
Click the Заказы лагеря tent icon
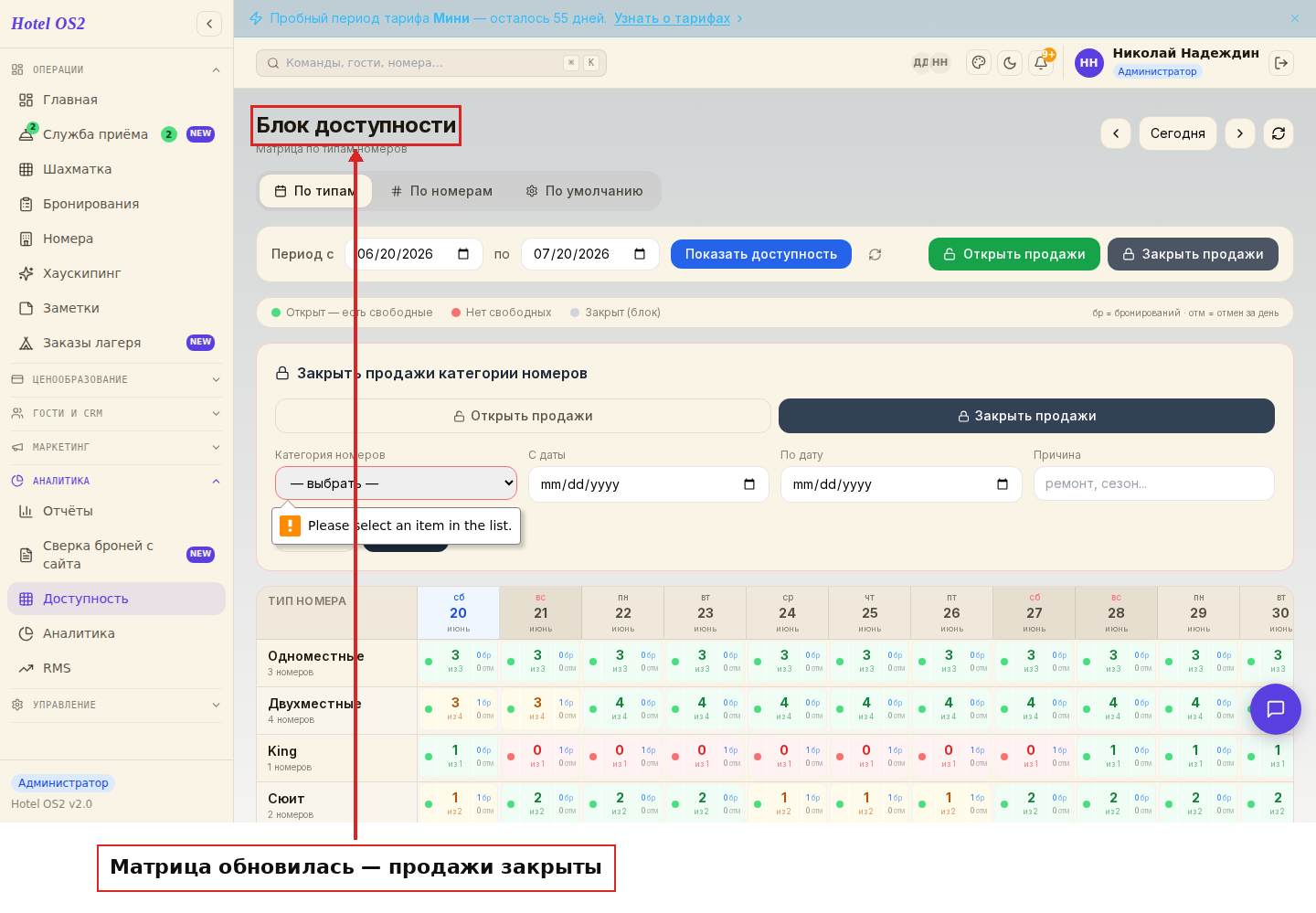point(26,343)
